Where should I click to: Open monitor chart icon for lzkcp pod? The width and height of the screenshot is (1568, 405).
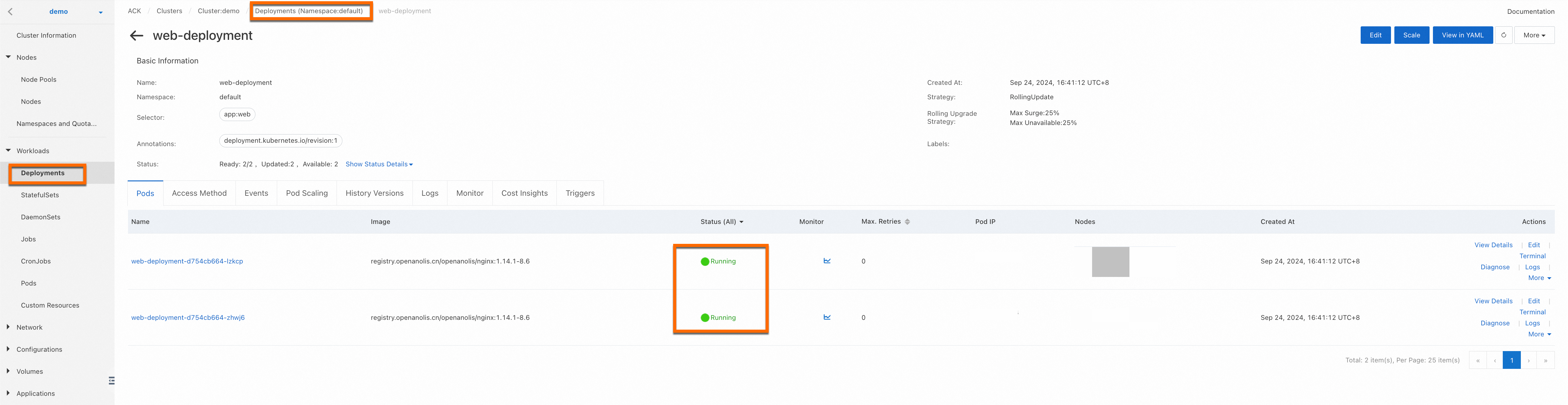coord(827,261)
